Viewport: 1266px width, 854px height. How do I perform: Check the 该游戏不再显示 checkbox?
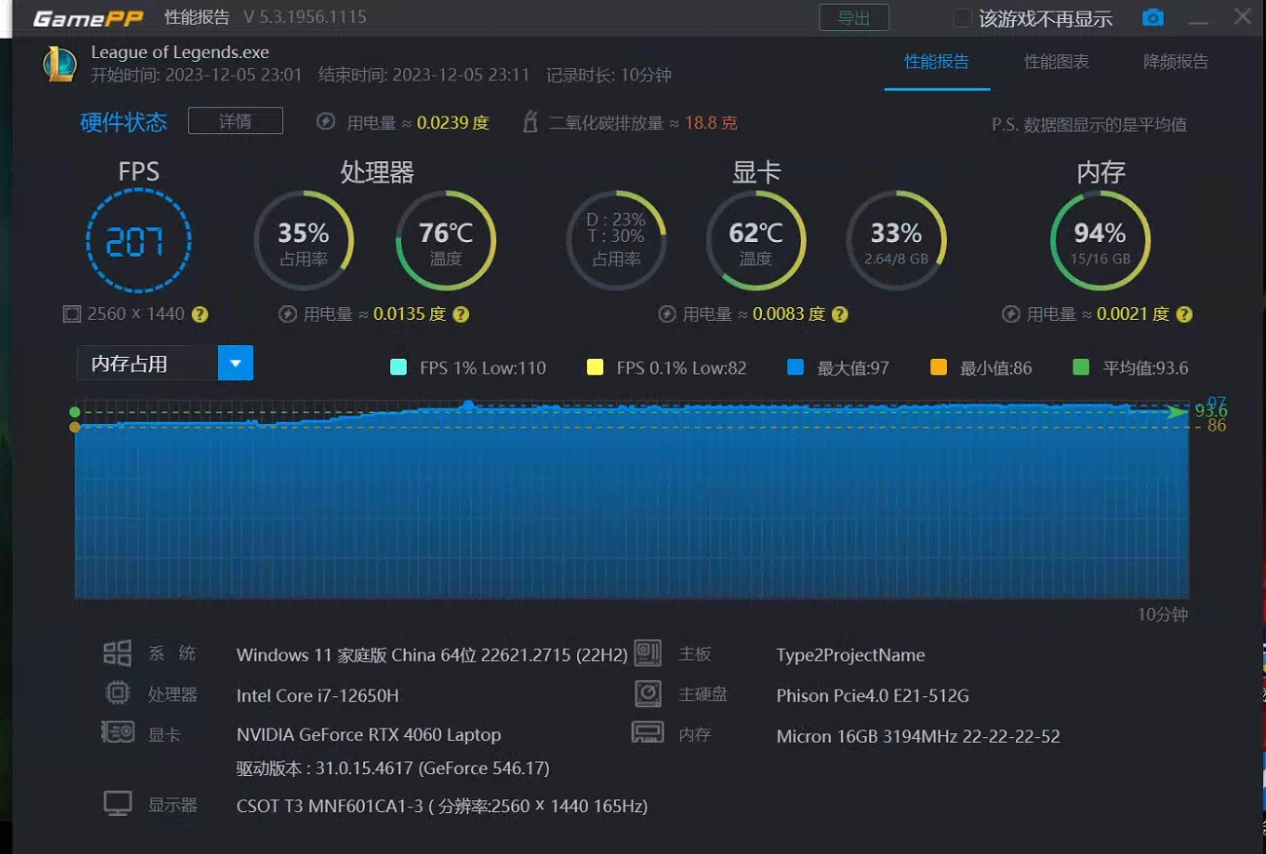click(962, 18)
